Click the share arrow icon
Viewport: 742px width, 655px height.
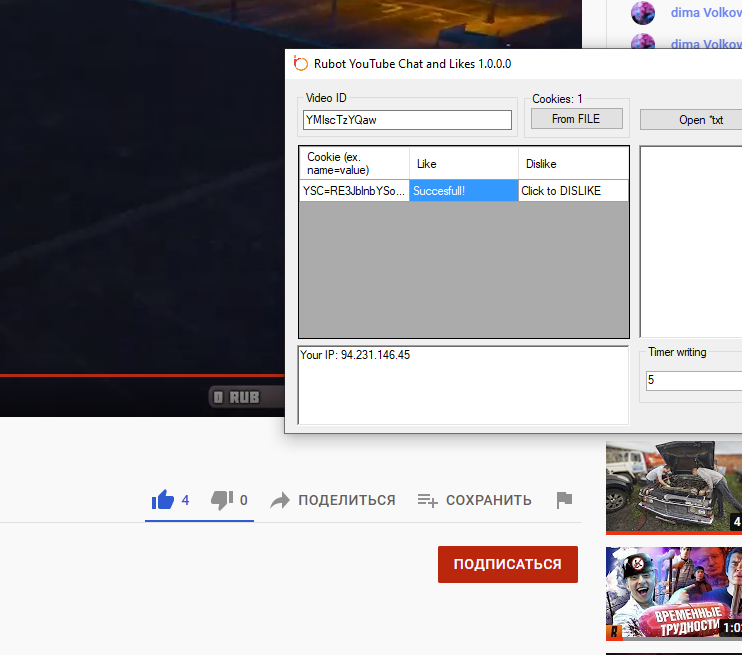click(280, 500)
